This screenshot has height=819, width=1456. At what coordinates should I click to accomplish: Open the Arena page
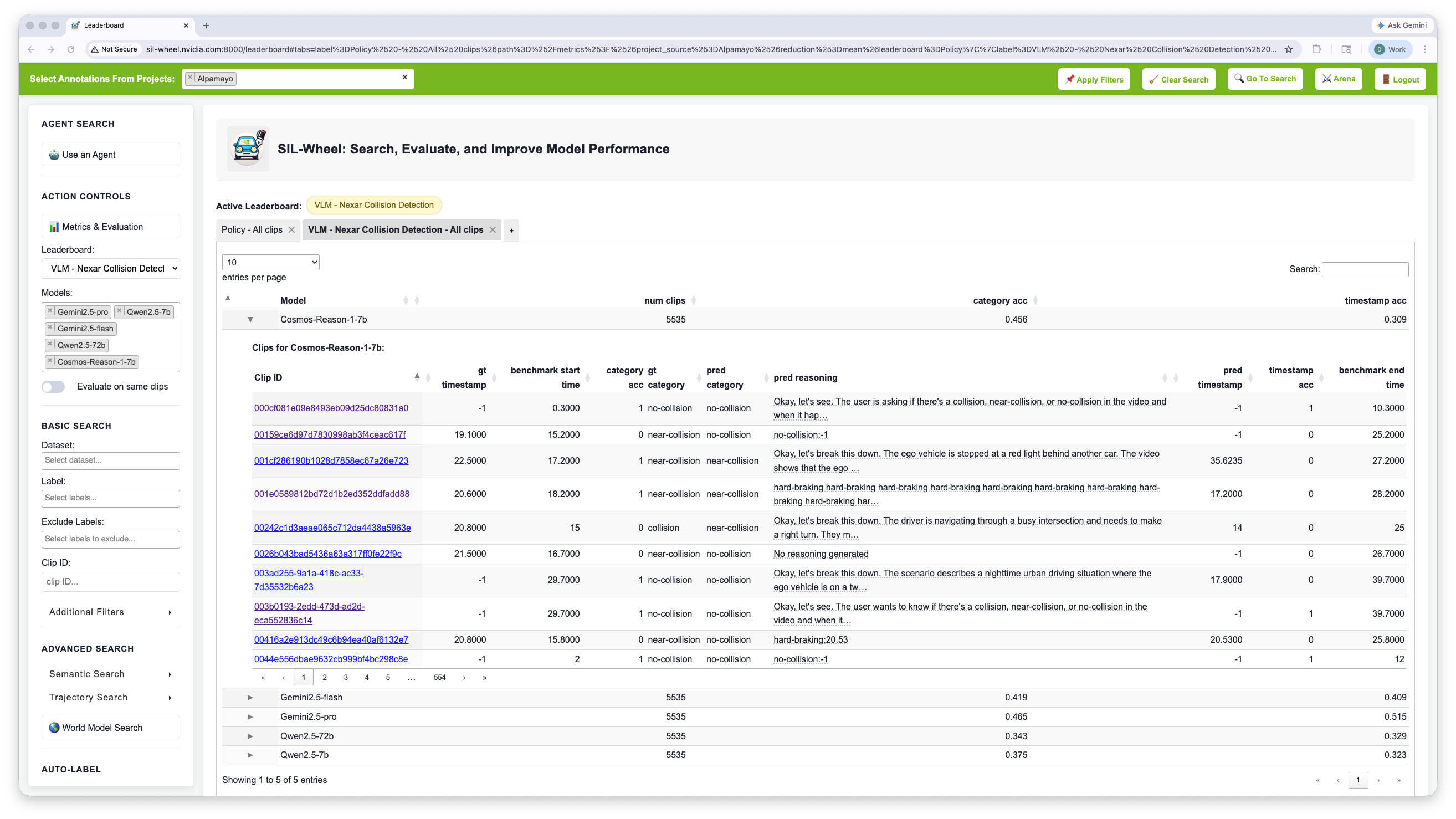1339,79
